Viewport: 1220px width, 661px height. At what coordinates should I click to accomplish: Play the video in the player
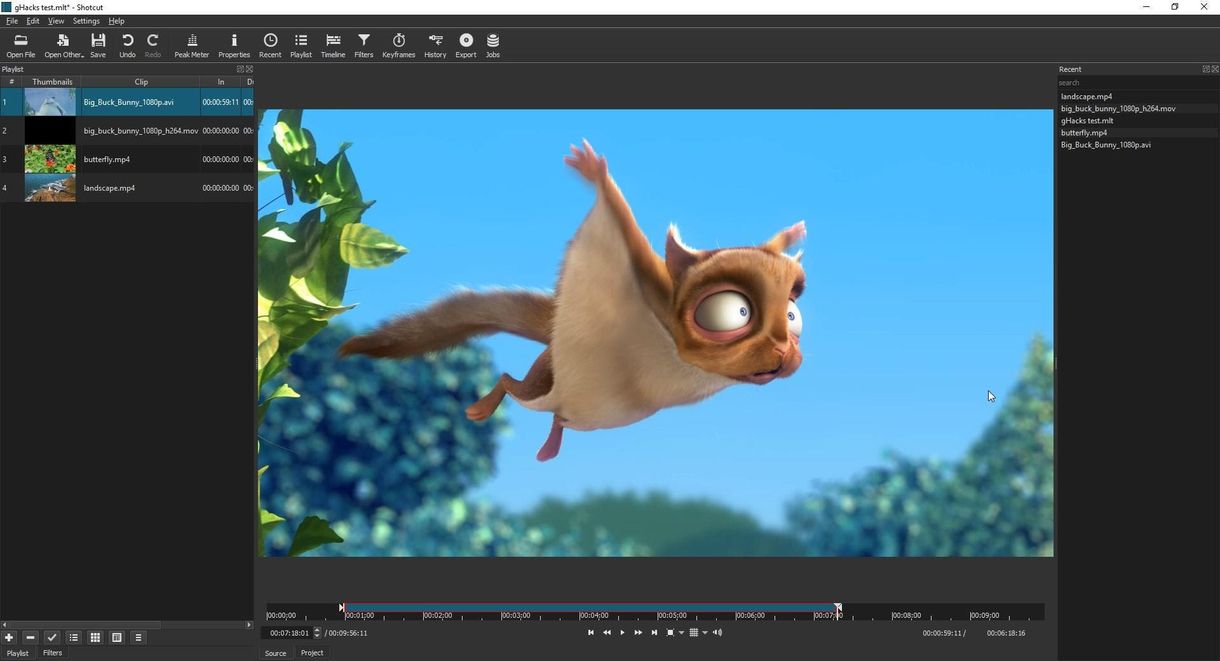pos(622,632)
